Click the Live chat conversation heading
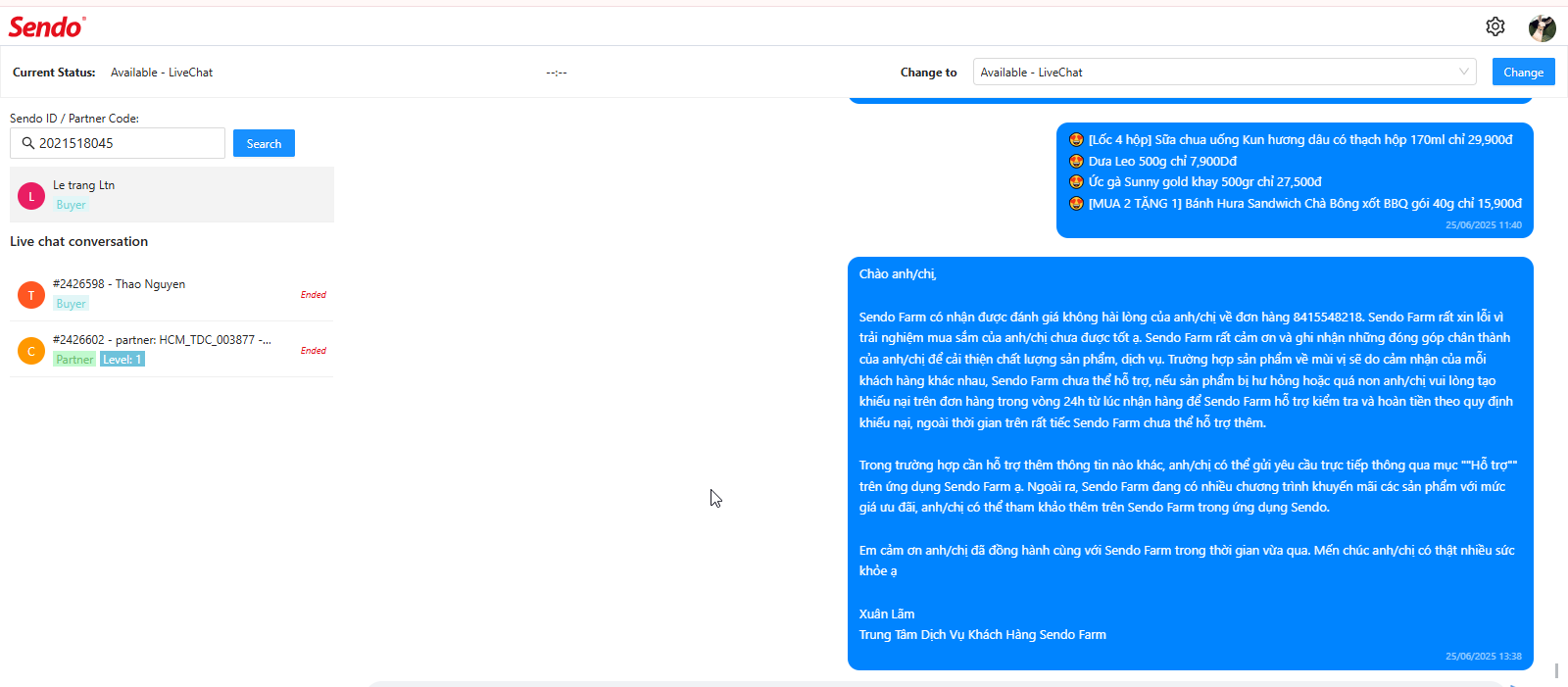Image resolution: width=1568 pixels, height=687 pixels. click(x=78, y=241)
